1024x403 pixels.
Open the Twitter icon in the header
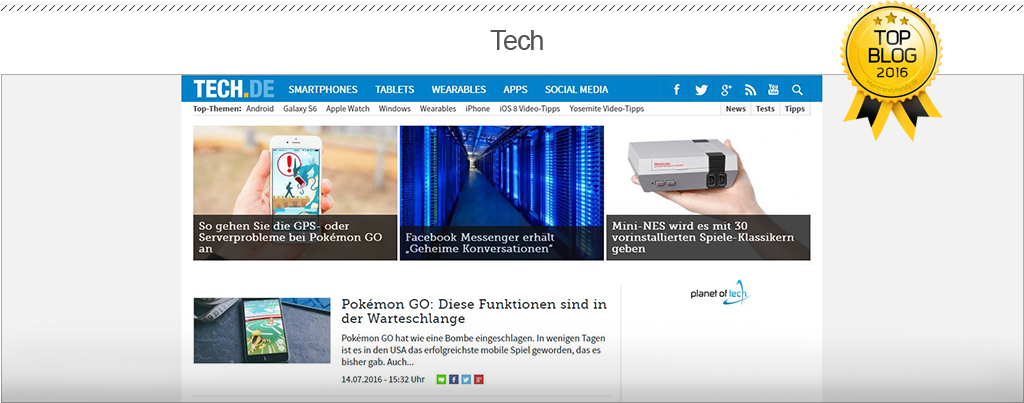701,89
